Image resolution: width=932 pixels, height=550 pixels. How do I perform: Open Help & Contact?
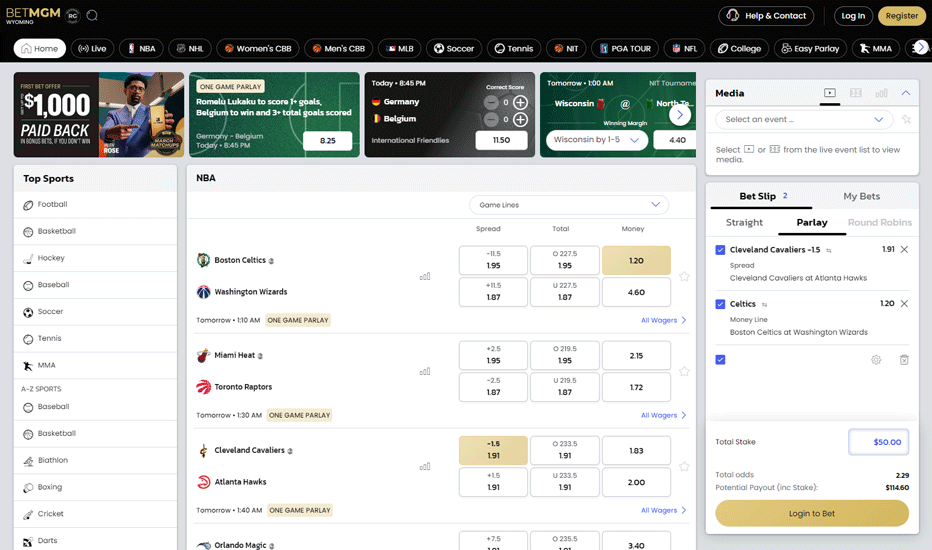(766, 16)
